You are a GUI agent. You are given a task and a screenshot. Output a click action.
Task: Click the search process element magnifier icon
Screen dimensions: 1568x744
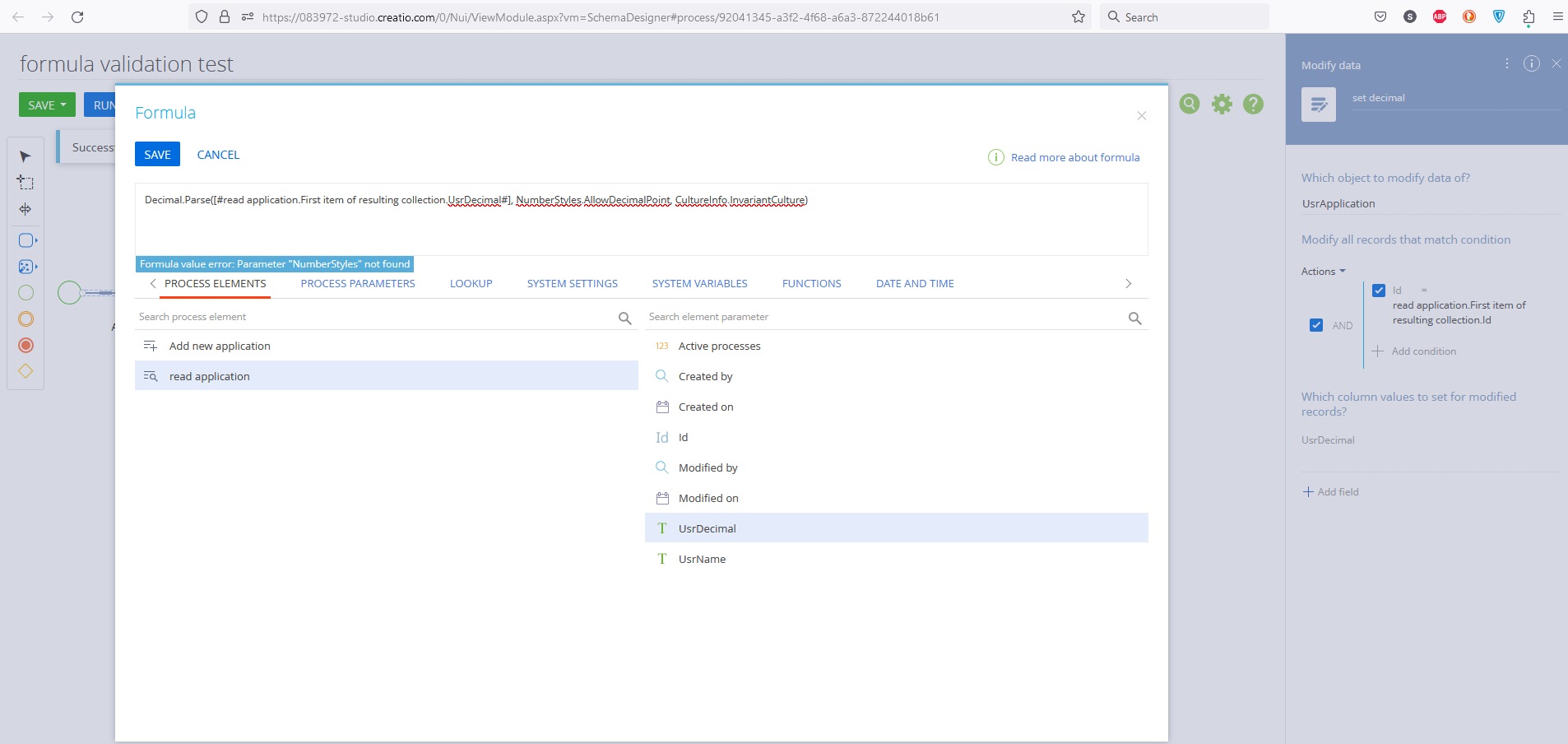pos(624,319)
